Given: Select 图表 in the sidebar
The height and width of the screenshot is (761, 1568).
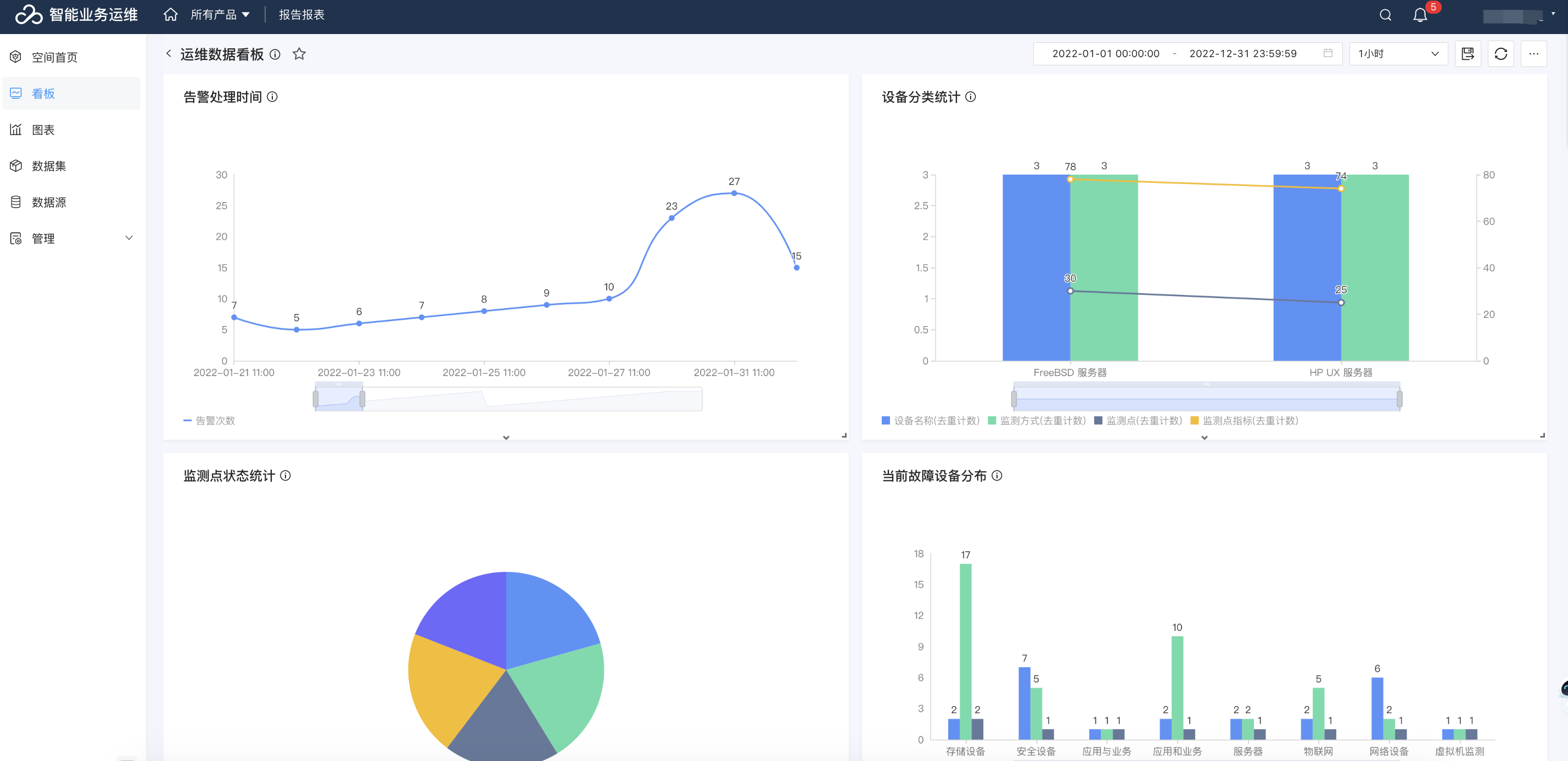Looking at the screenshot, I should tap(71, 129).
